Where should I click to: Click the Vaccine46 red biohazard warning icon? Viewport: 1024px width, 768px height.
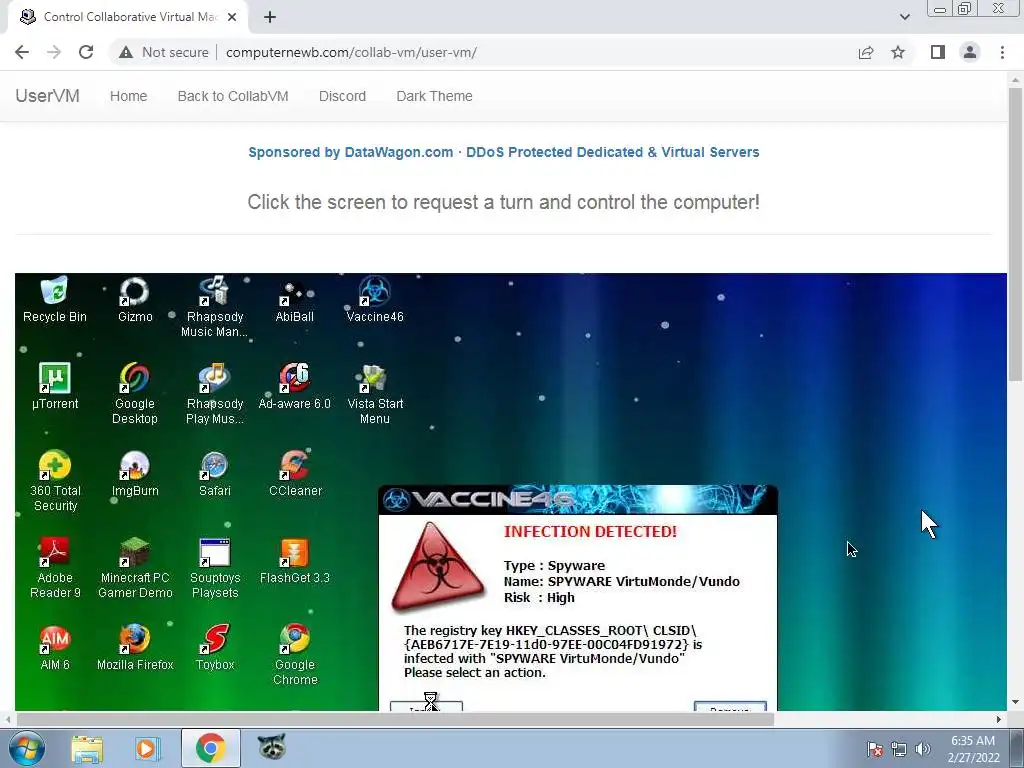[438, 566]
